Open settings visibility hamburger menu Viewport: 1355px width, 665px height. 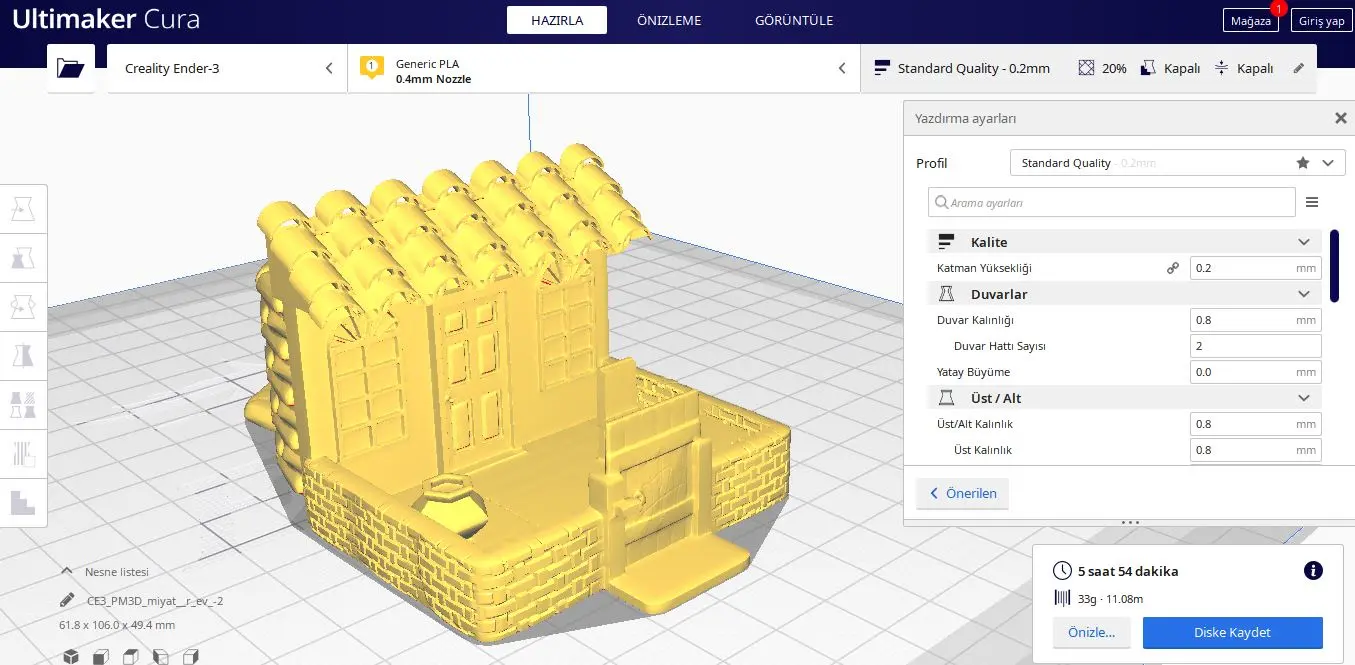click(x=1313, y=202)
